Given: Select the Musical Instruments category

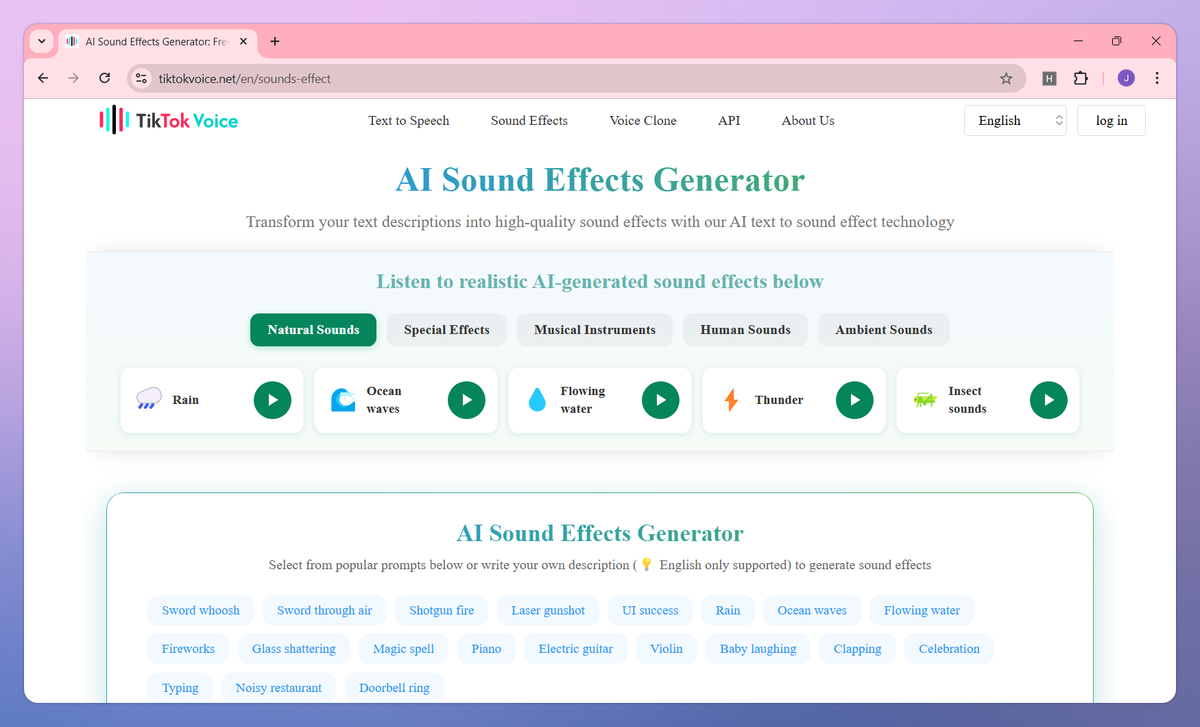Looking at the screenshot, I should pos(594,329).
